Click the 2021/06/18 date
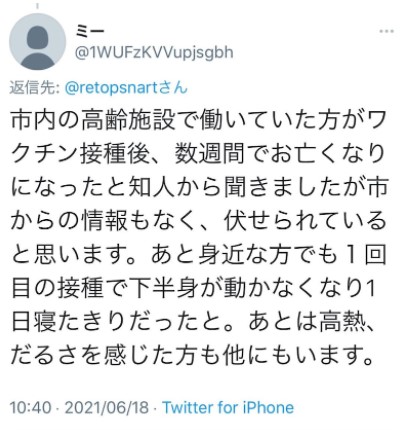This screenshot has width=405, height=430. (x=107, y=408)
